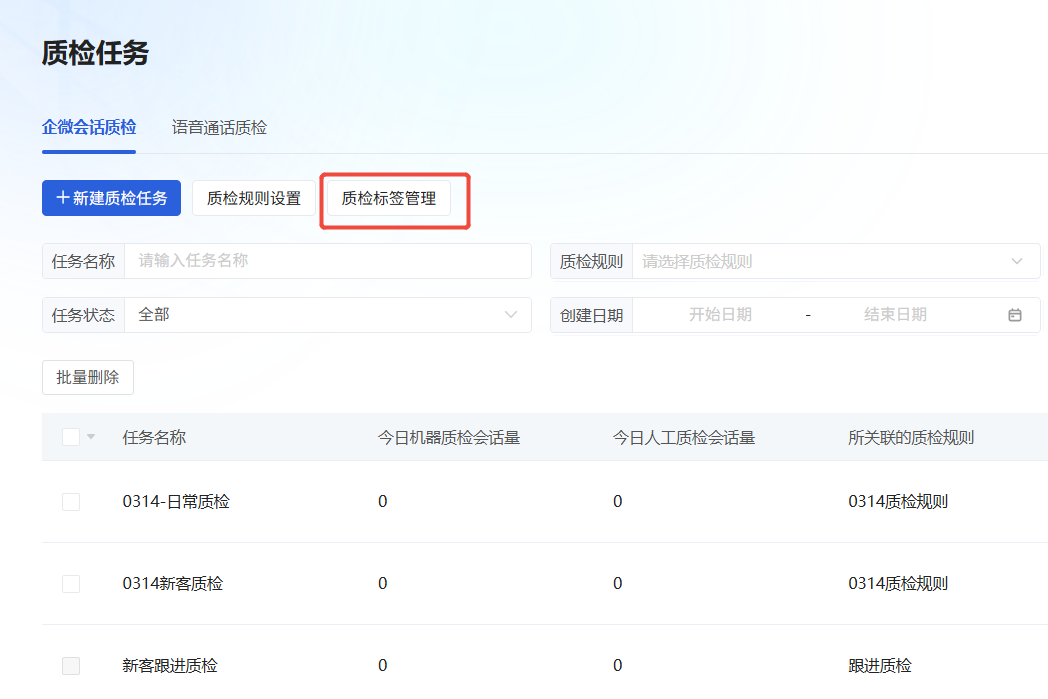Click the 今日机器质检会话量 column header

(x=449, y=438)
